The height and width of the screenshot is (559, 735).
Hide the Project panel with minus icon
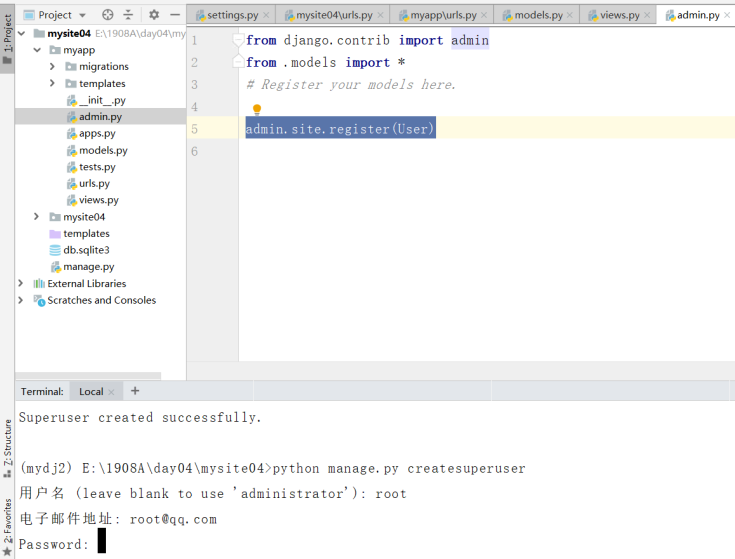175,15
